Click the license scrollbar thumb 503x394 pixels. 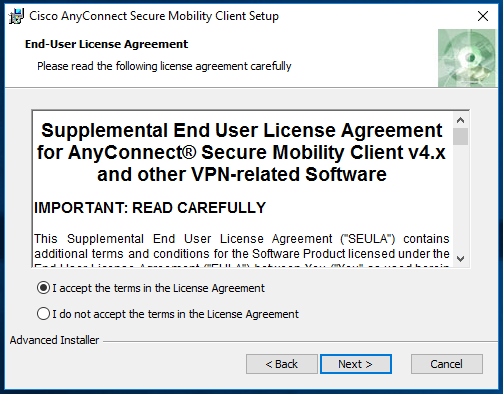[x=460, y=136]
